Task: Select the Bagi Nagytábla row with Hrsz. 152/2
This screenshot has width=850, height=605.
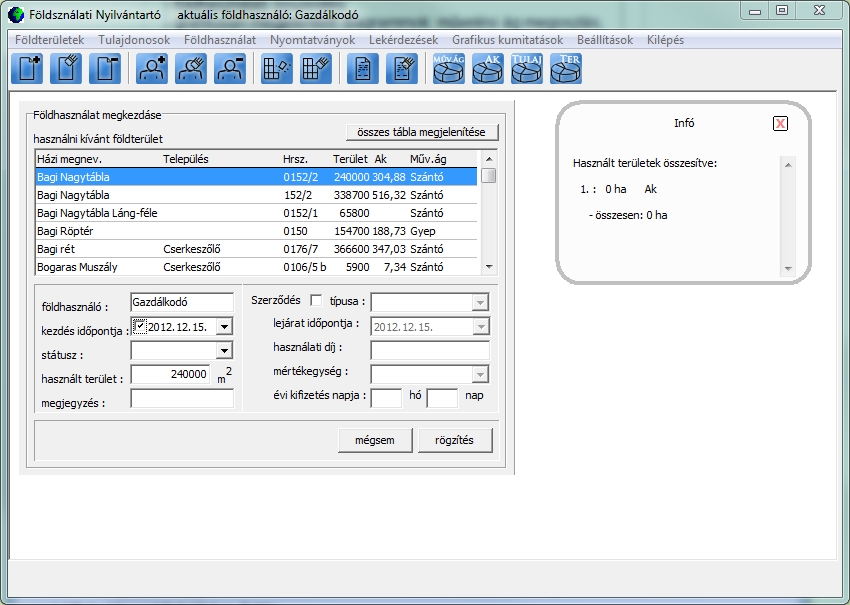Action: 256,195
